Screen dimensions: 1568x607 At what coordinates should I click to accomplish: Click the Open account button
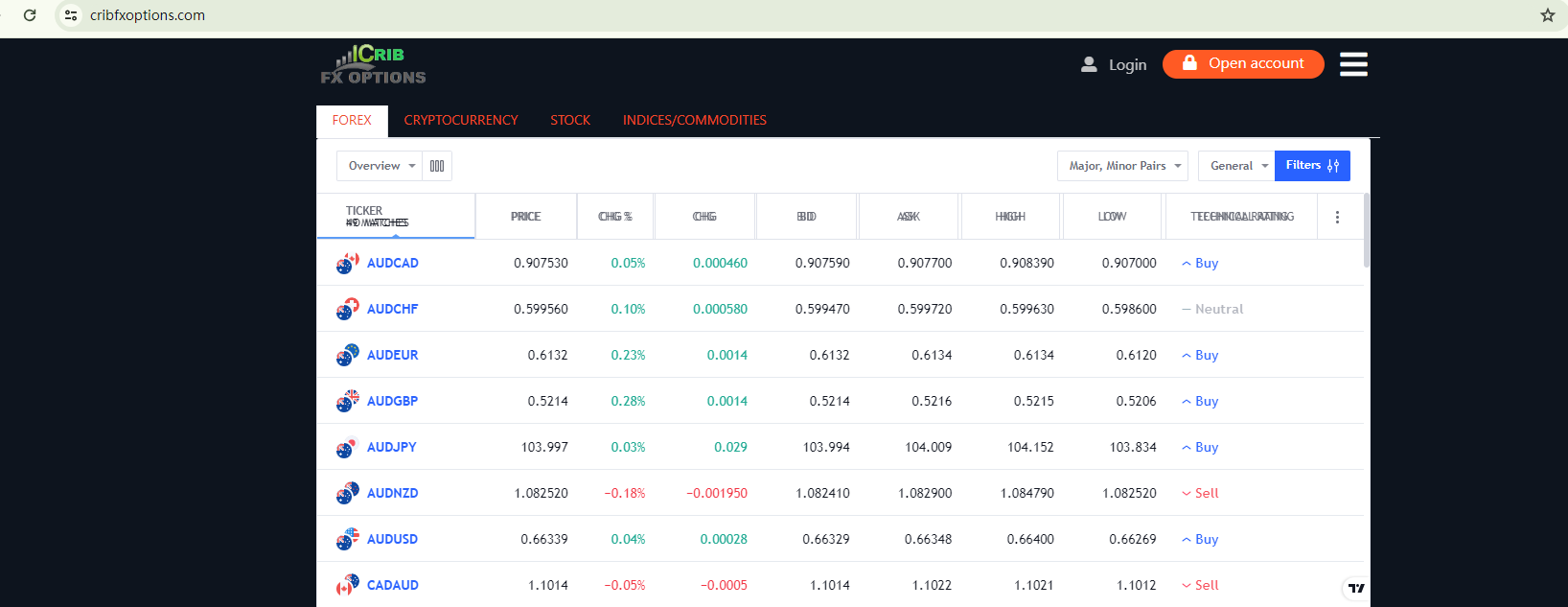coord(1242,64)
